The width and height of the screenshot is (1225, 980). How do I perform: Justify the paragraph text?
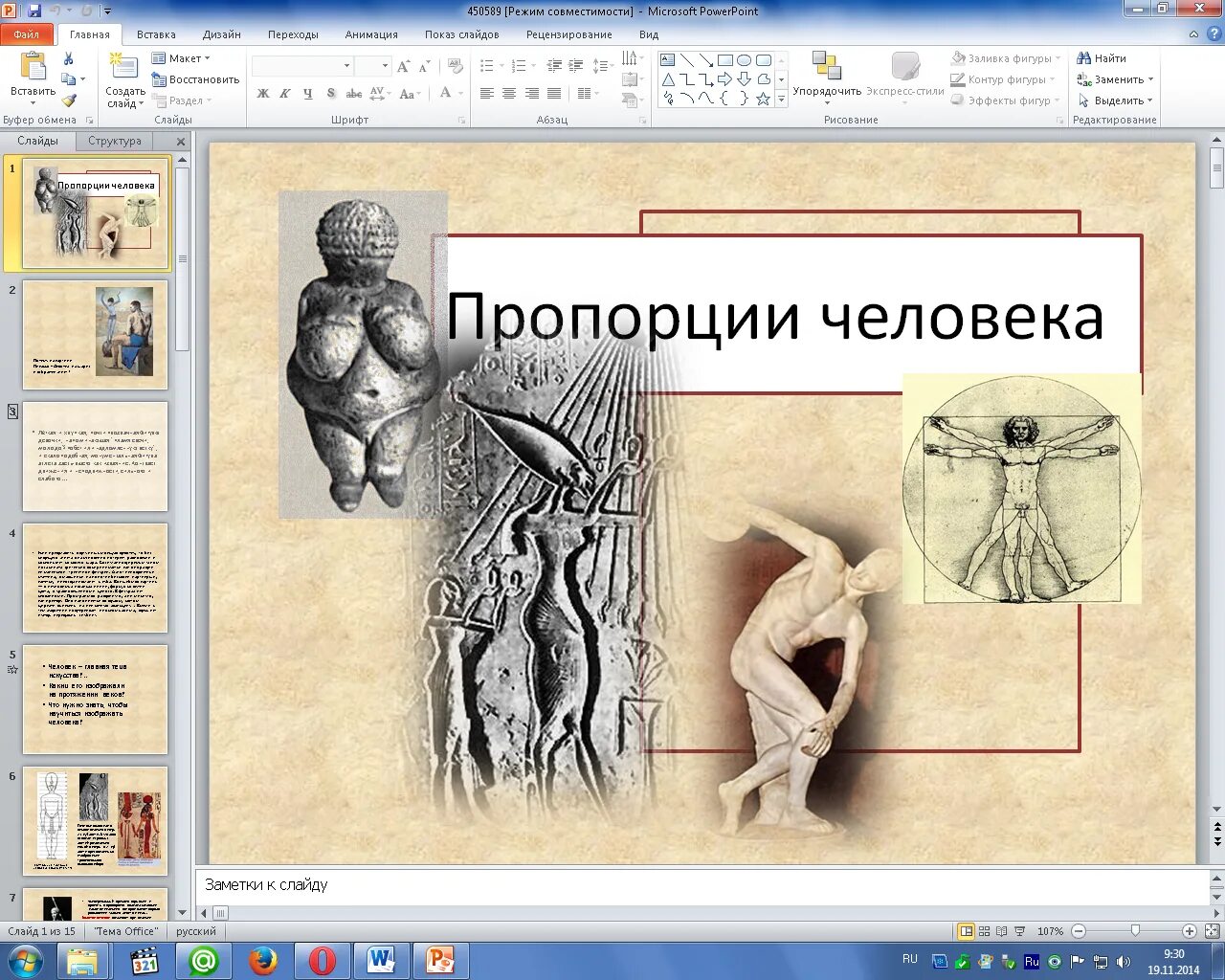[x=553, y=94]
